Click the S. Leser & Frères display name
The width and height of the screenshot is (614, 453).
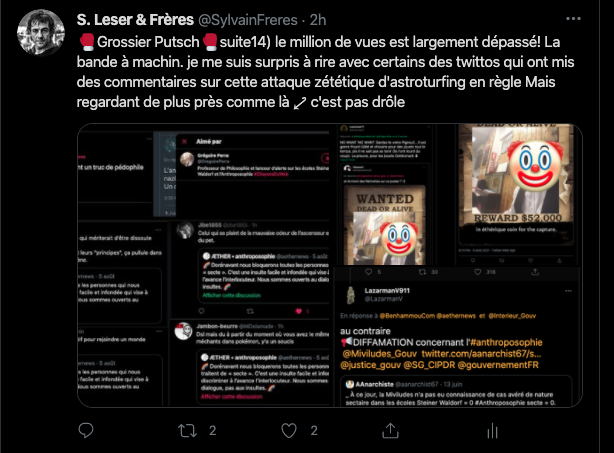tap(135, 20)
